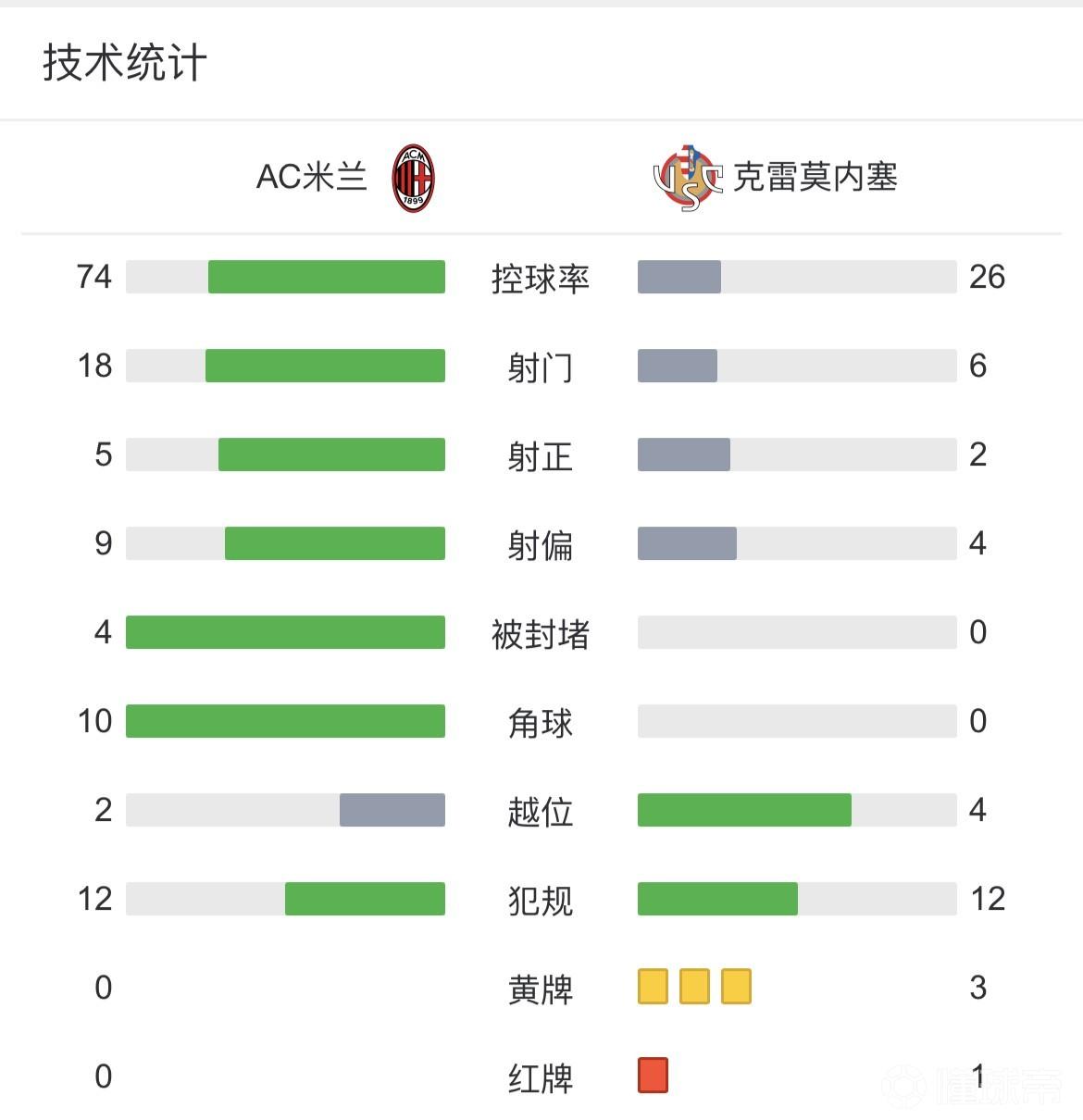
Task: Click the middle yellow card icon
Action: pyautogui.click(x=694, y=987)
